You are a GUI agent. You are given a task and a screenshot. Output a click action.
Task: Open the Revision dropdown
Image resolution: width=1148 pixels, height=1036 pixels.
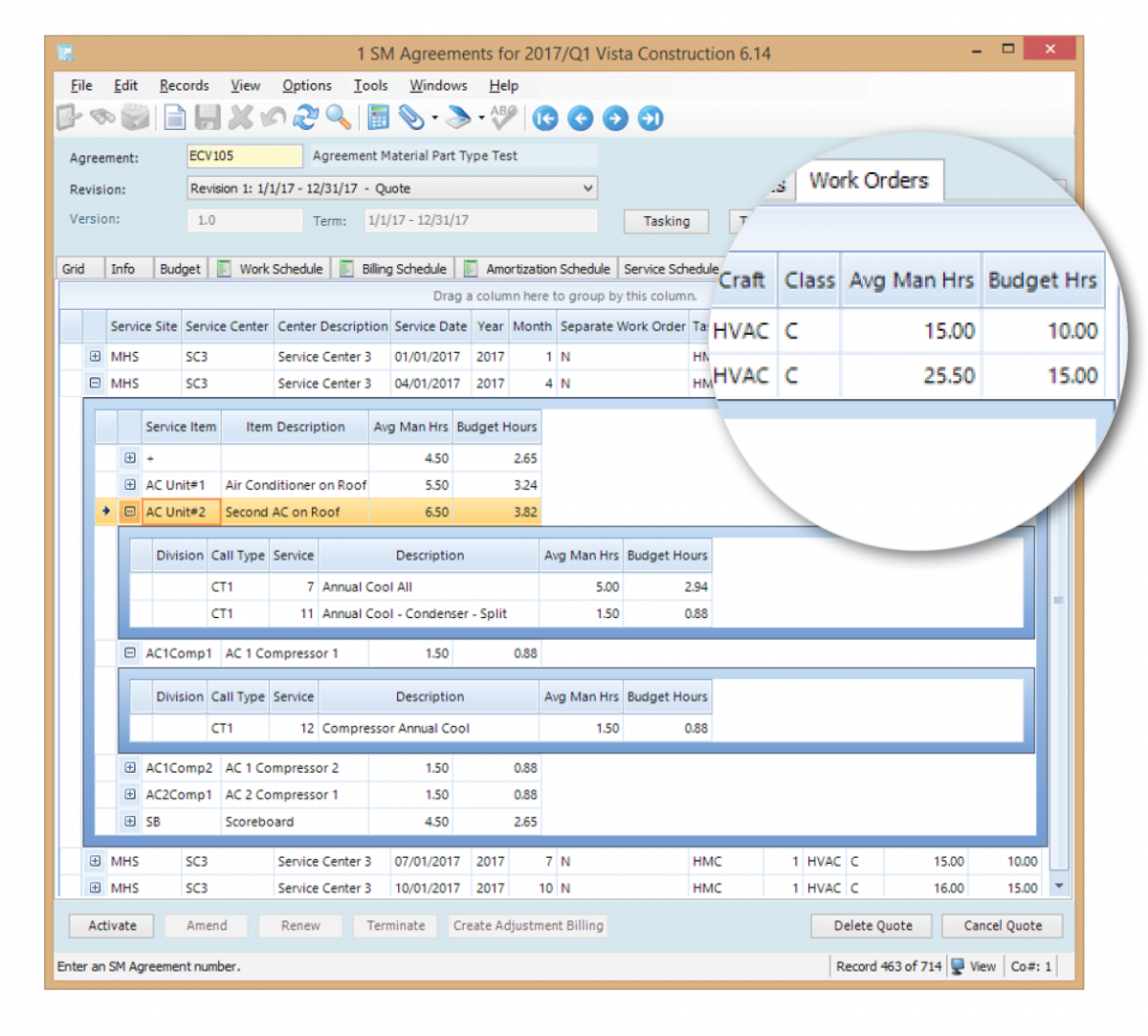pyautogui.click(x=588, y=188)
